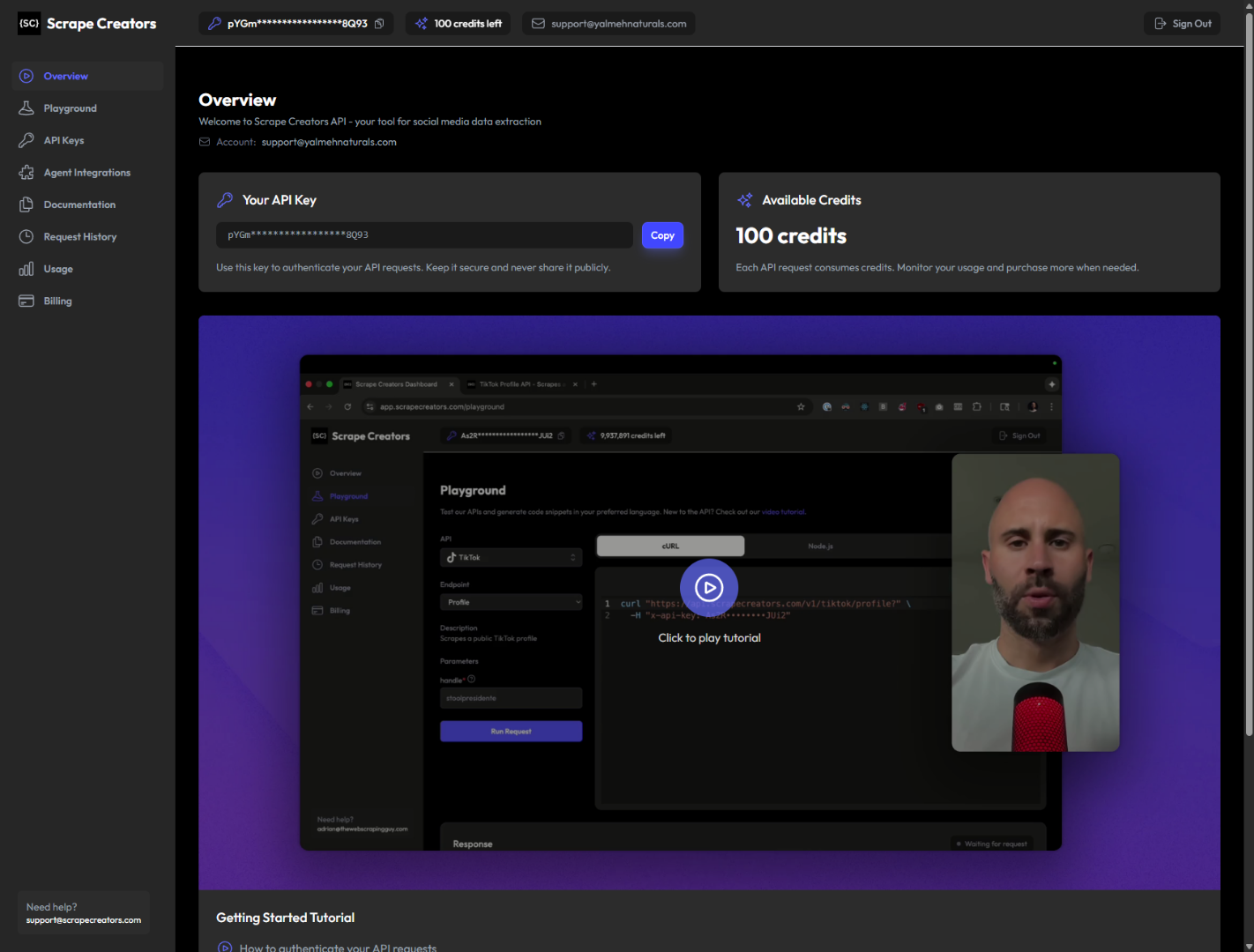Click the support@scrapecreators.com help link

[84, 920]
